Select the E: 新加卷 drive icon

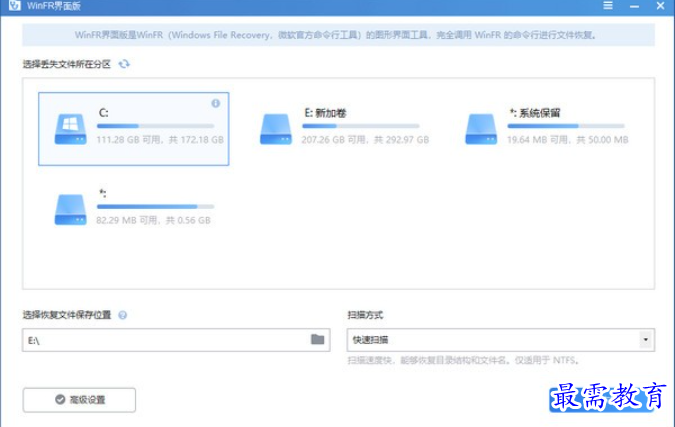coord(276,128)
